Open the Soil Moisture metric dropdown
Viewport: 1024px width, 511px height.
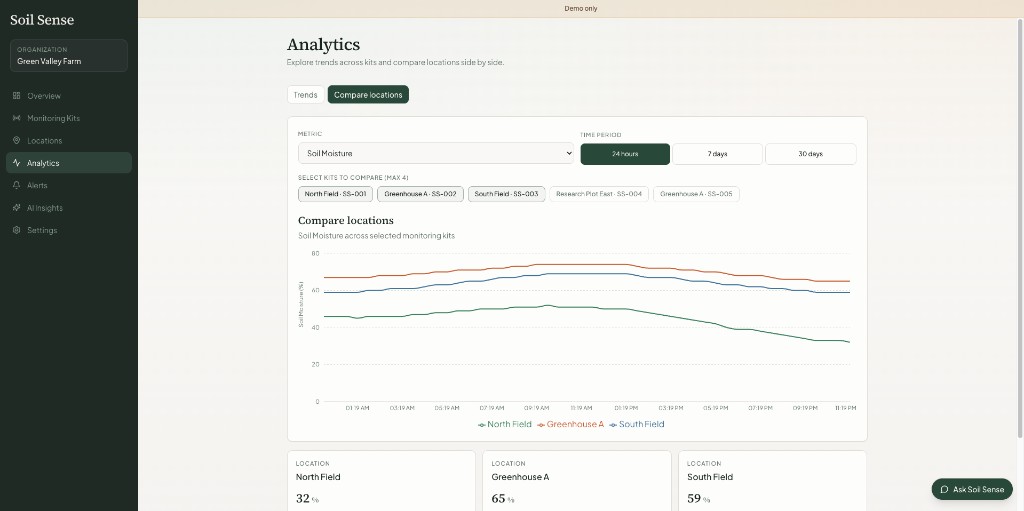click(436, 153)
